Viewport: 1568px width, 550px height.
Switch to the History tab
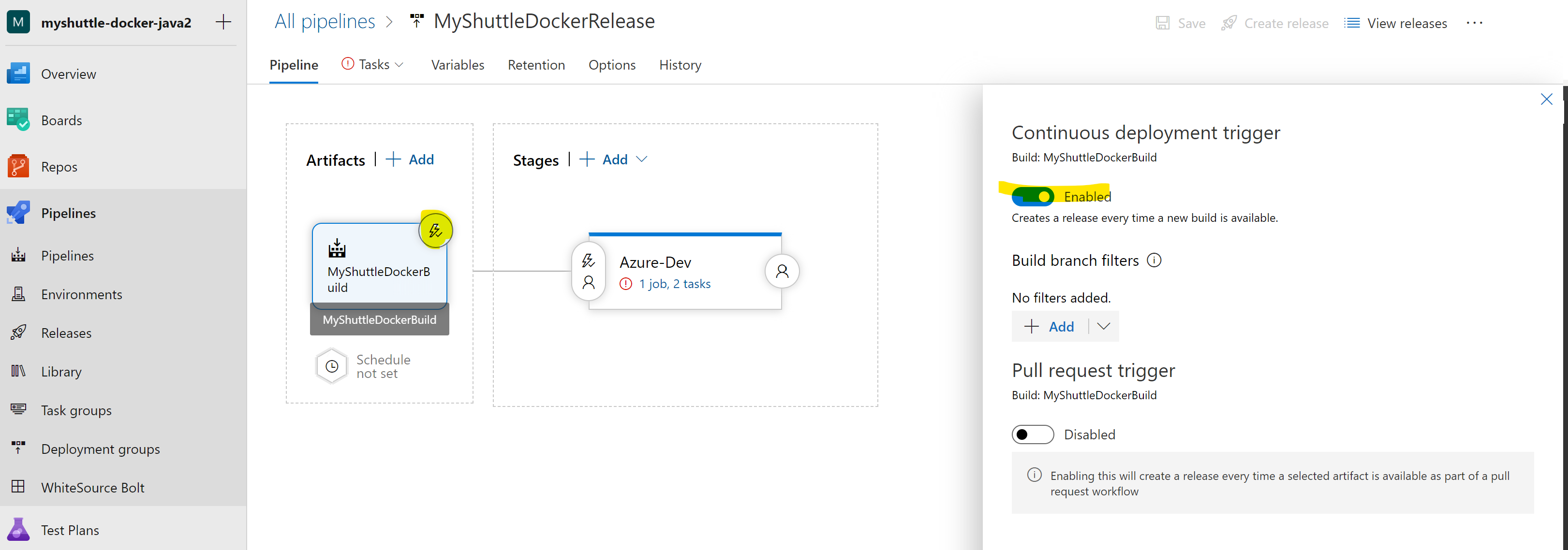[680, 65]
